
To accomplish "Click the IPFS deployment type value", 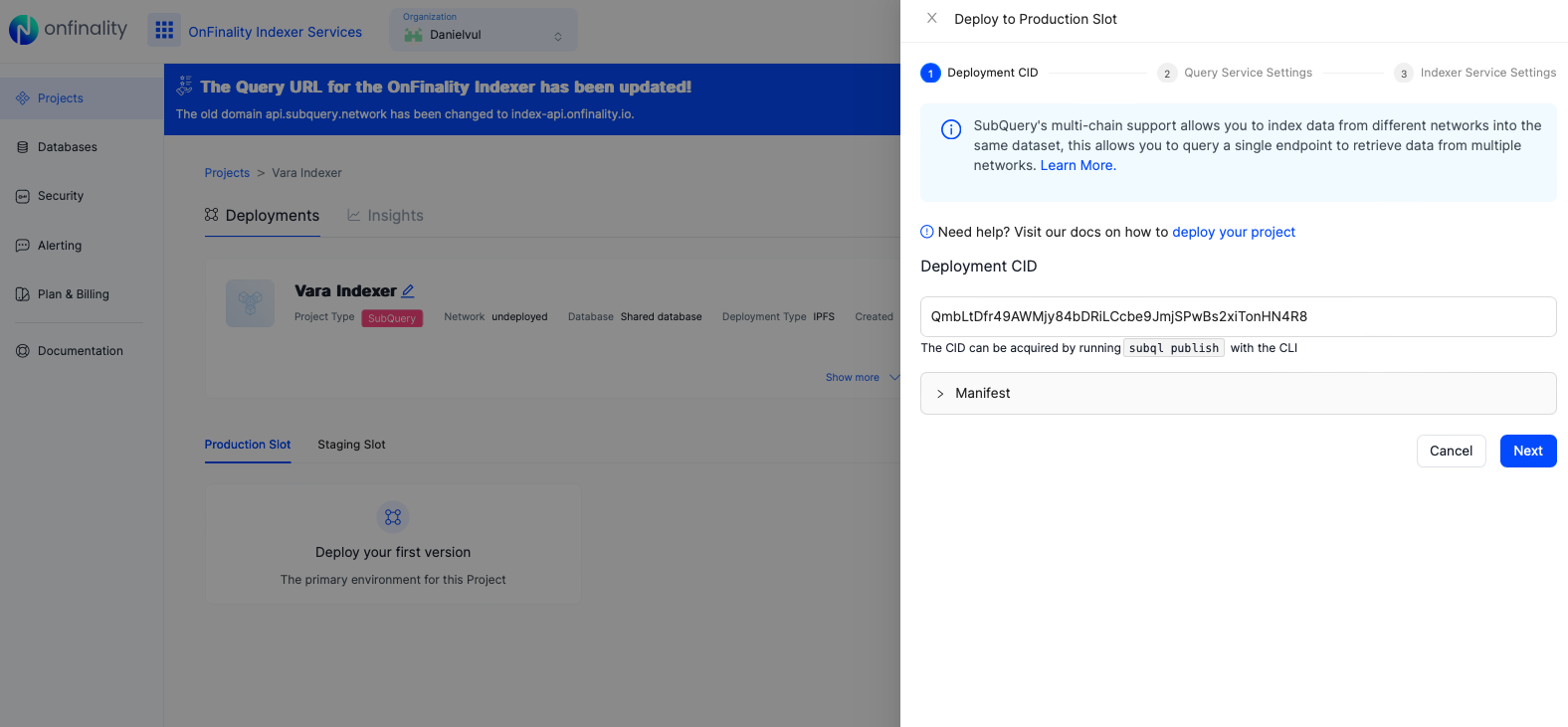I will [824, 317].
